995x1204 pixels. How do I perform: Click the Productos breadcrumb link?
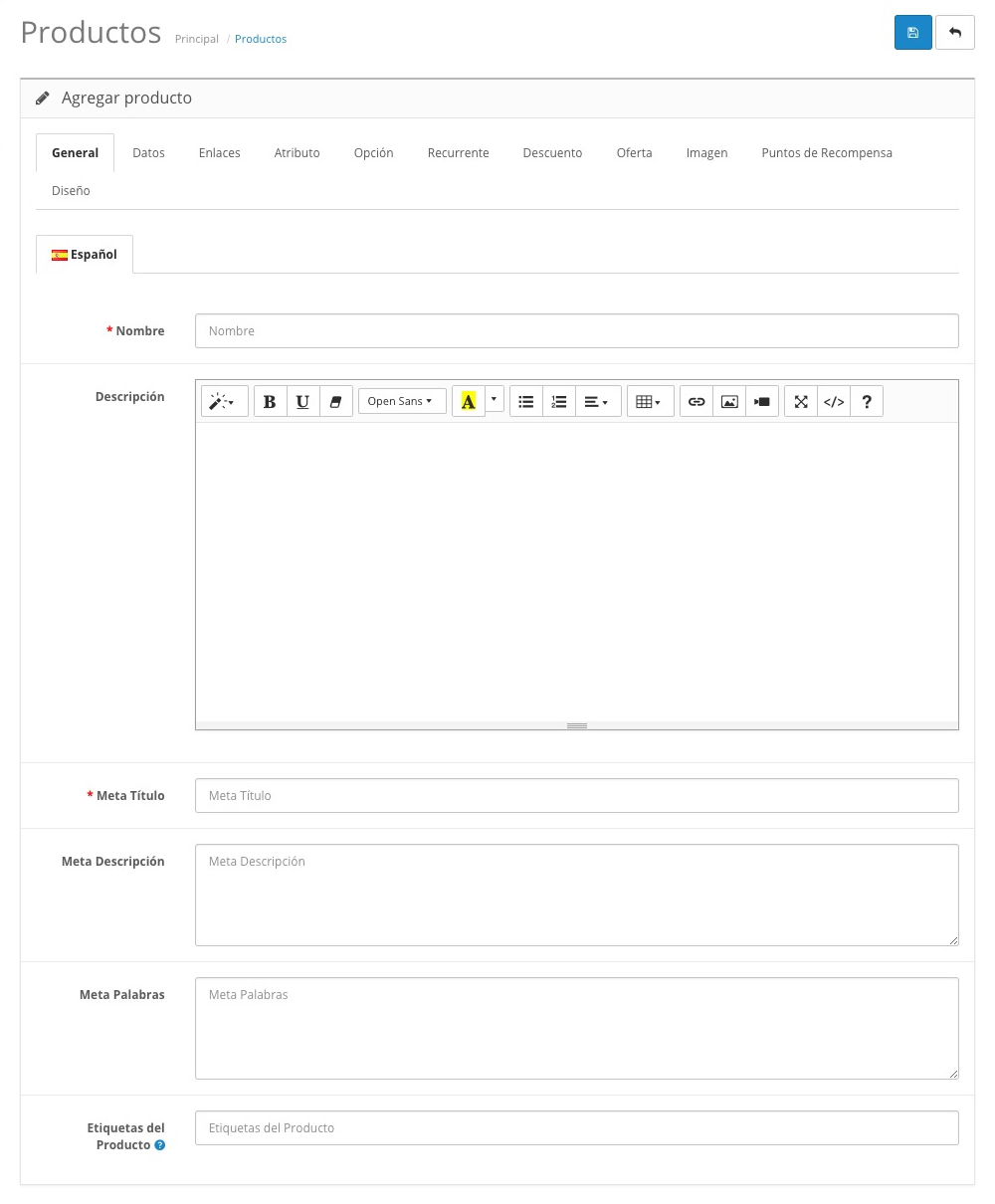(261, 39)
